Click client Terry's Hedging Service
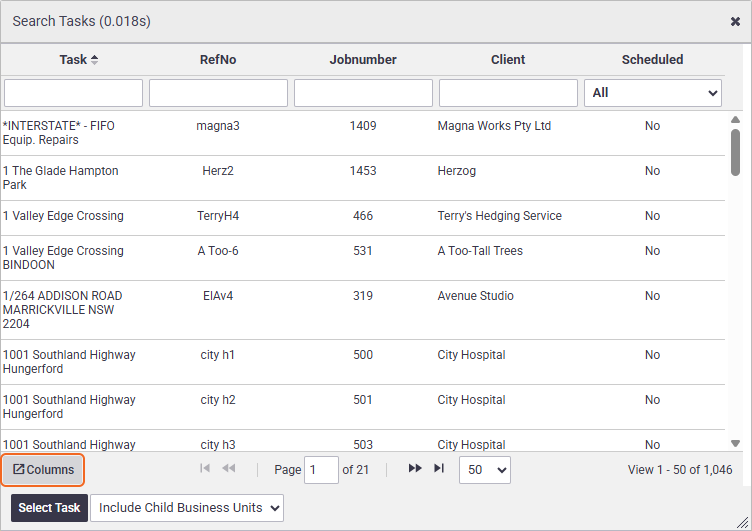Viewport: 752px width, 531px height. 499,216
